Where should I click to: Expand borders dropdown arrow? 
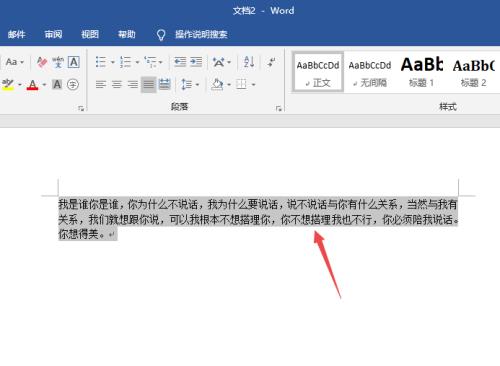point(254,85)
